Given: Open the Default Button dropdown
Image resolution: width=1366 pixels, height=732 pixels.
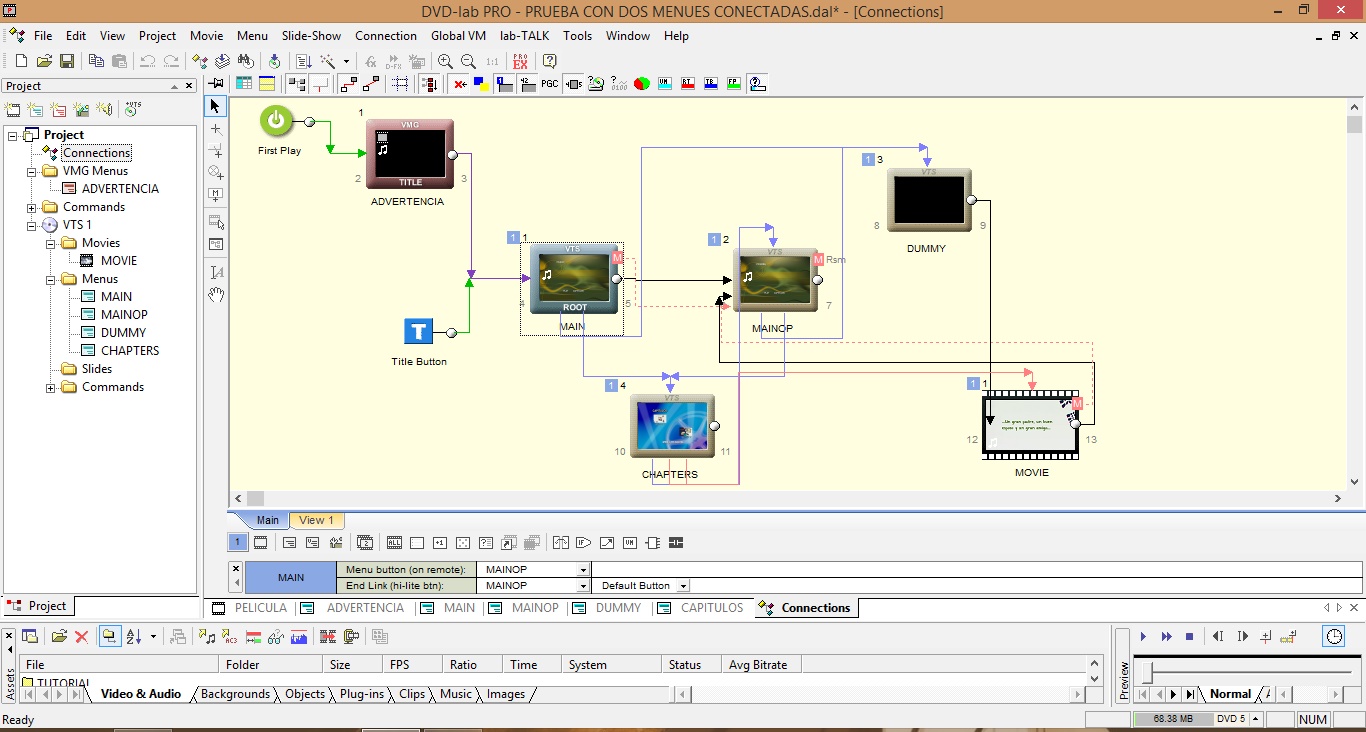Looking at the screenshot, I should tap(683, 586).
